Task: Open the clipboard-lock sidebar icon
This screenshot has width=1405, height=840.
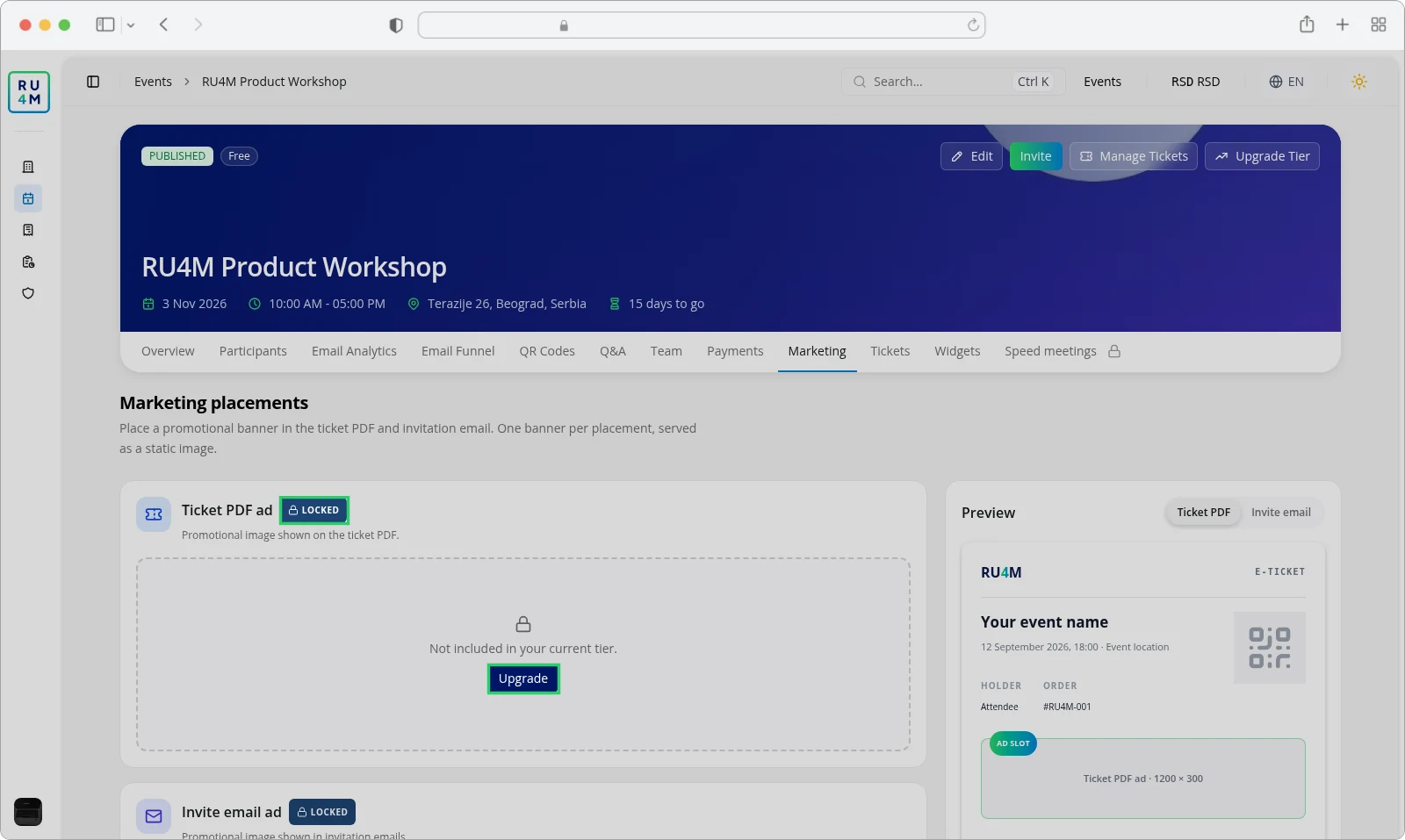Action: 28,262
